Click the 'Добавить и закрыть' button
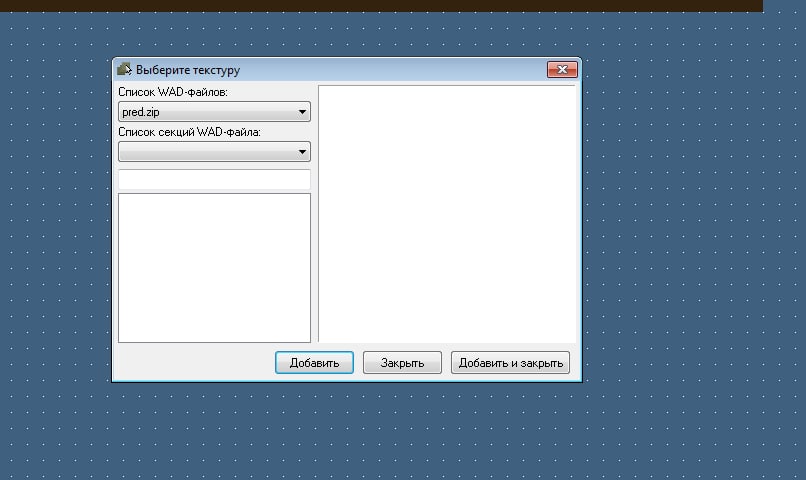 [x=510, y=363]
